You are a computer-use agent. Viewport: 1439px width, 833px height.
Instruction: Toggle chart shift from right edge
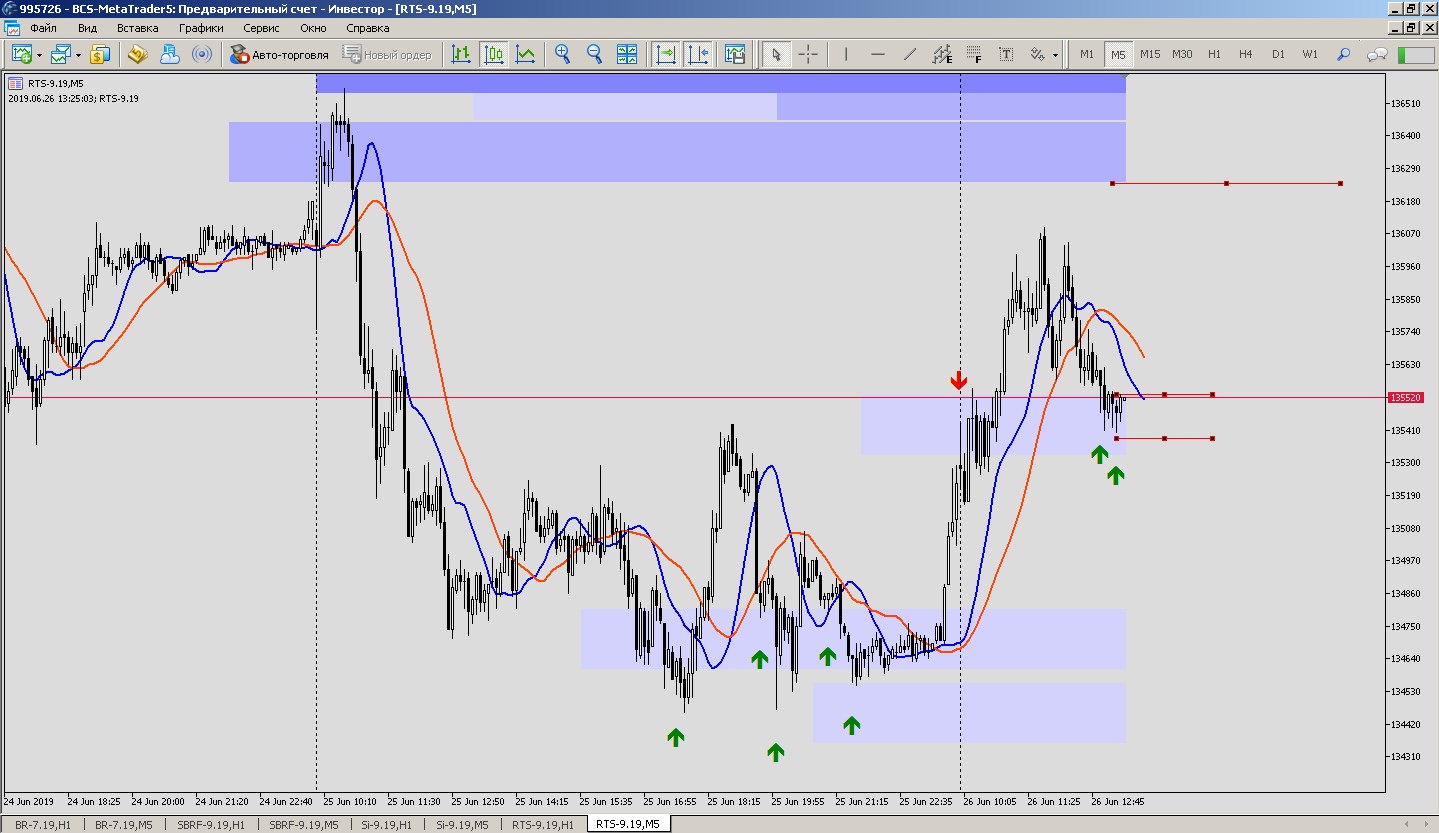point(697,54)
